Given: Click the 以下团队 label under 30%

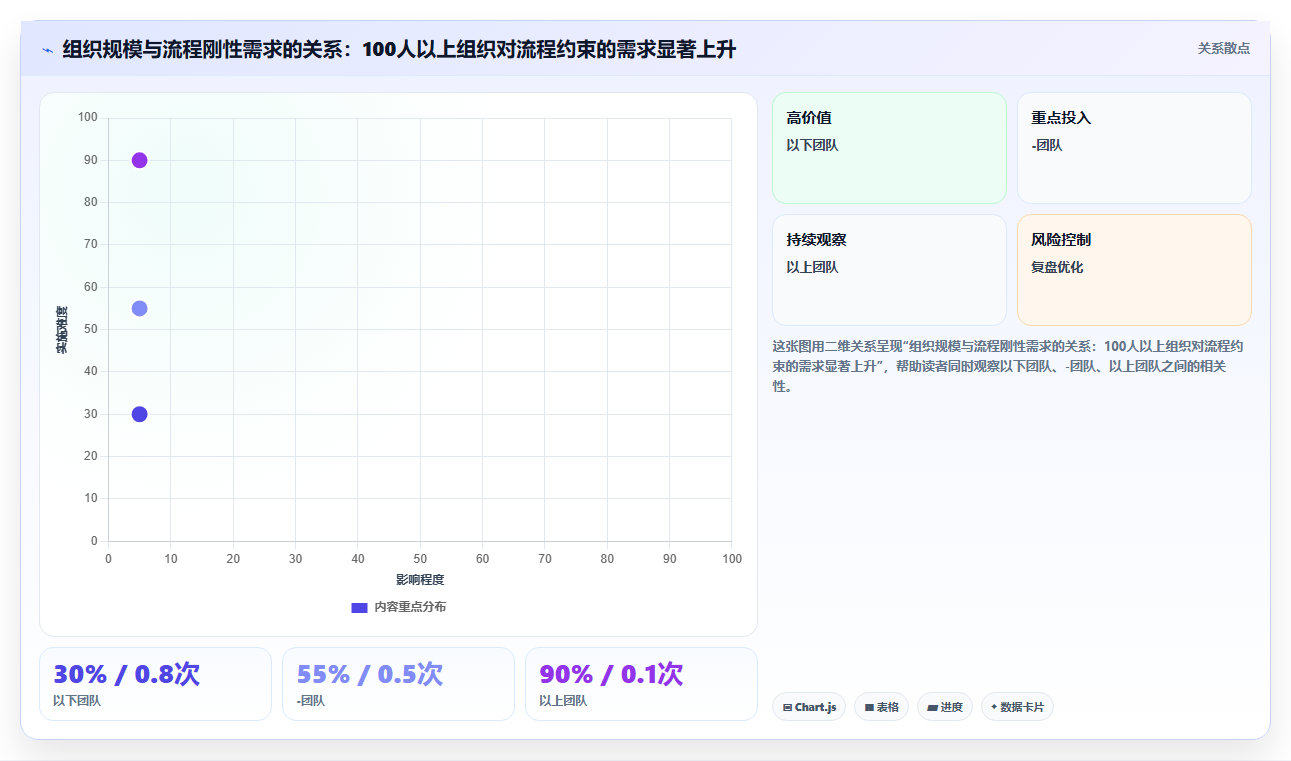Looking at the screenshot, I should coord(77,701).
